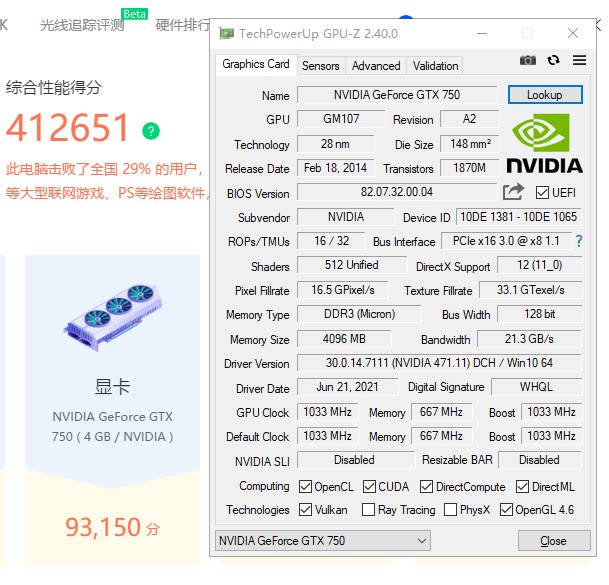Click the Driver Date value Jun 21, 2021
The height and width of the screenshot is (585, 609).
point(347,387)
